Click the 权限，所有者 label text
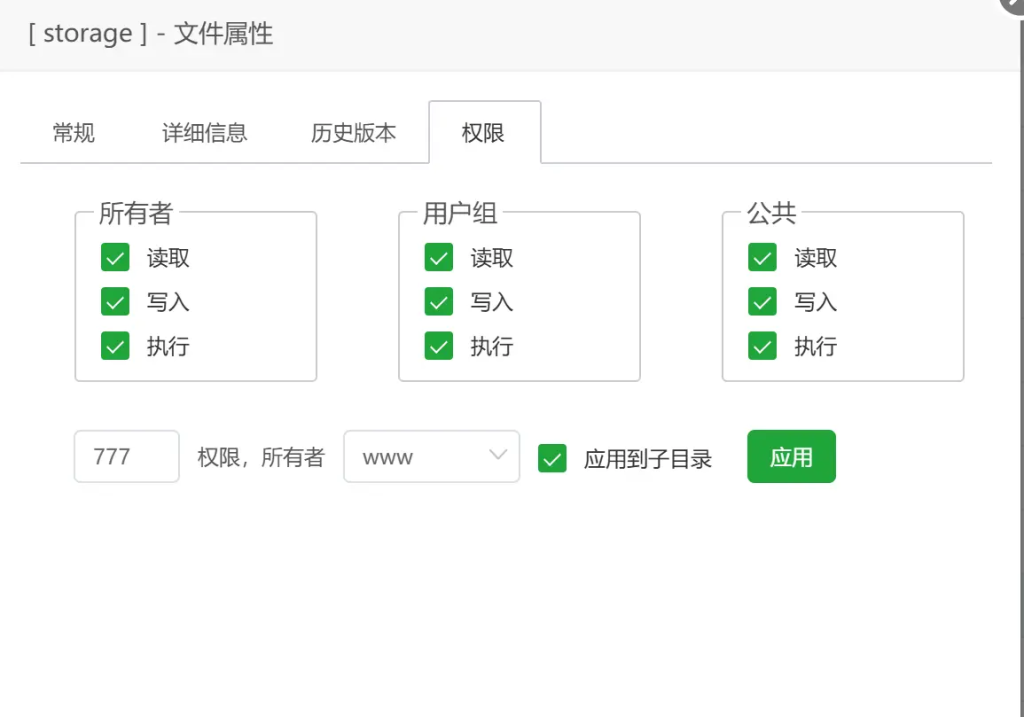This screenshot has width=1024, height=717. click(261, 458)
